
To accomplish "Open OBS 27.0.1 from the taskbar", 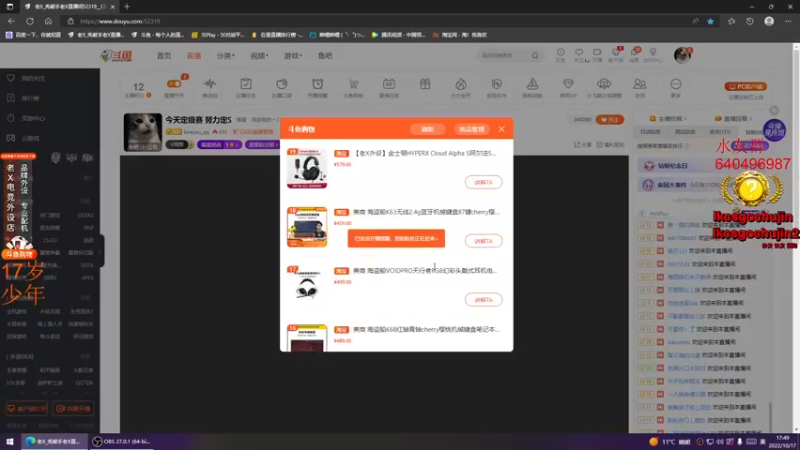I will click(121, 441).
